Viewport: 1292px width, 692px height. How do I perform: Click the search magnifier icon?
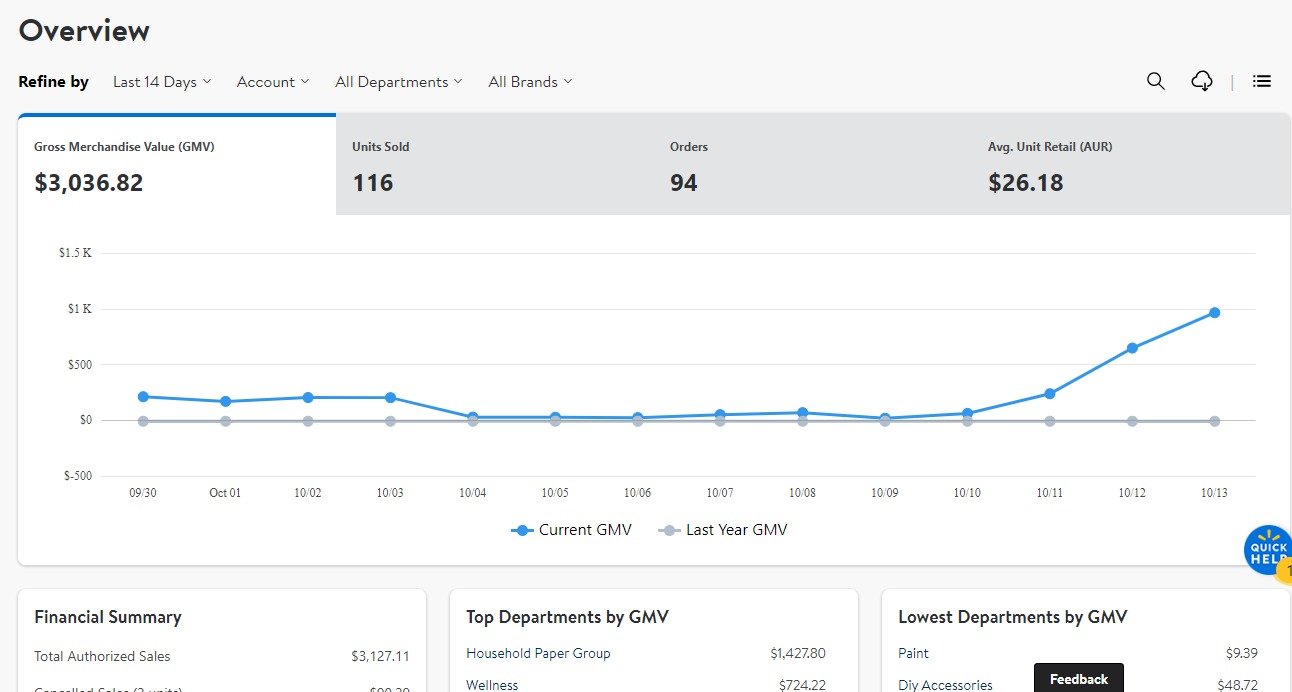tap(1155, 82)
